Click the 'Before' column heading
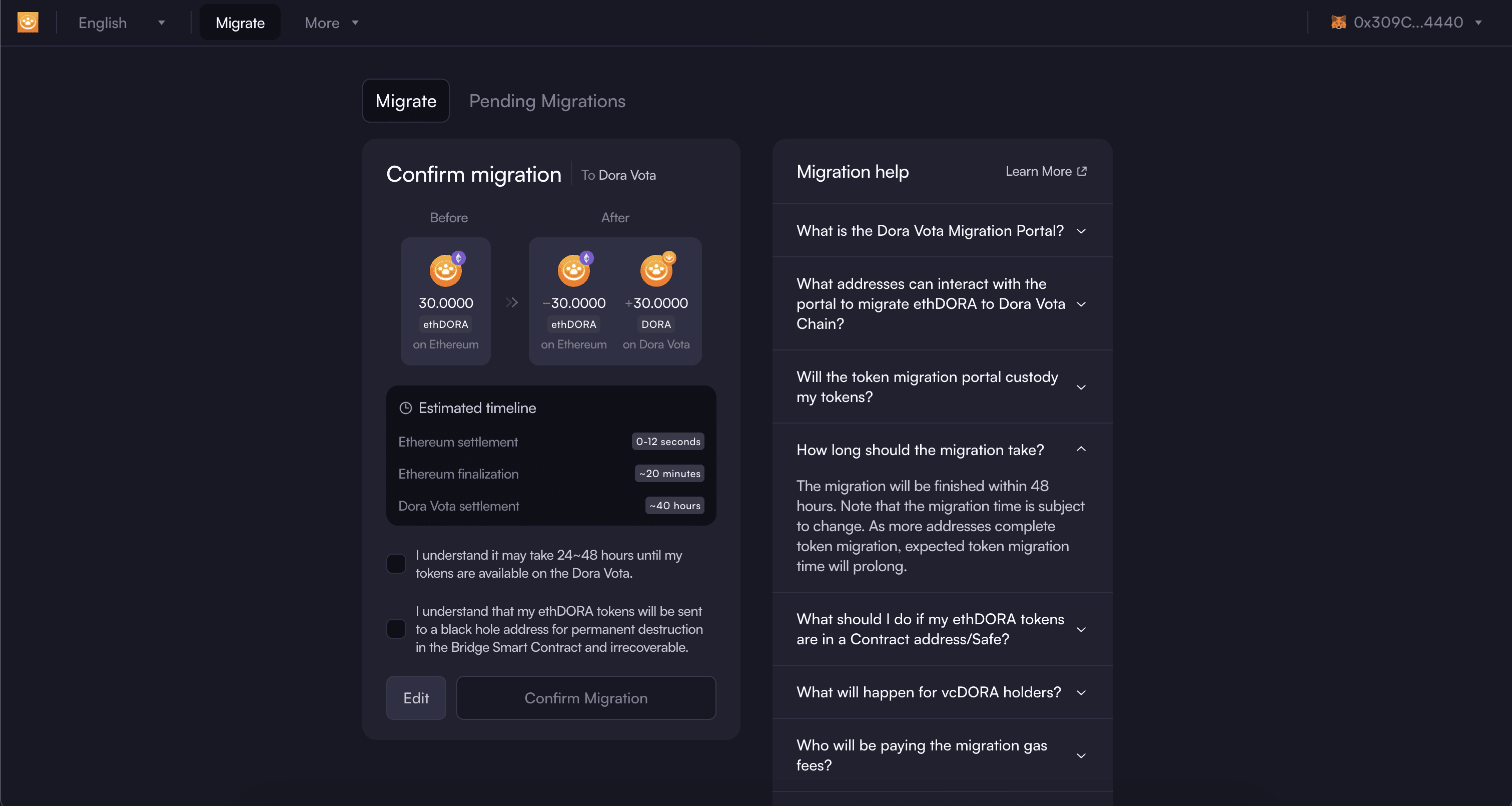The height and width of the screenshot is (806, 1512). [x=449, y=217]
